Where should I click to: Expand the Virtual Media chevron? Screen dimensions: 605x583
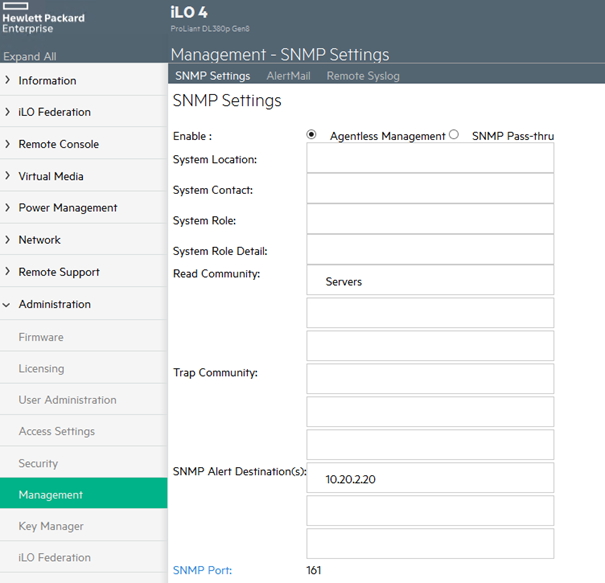(7, 176)
